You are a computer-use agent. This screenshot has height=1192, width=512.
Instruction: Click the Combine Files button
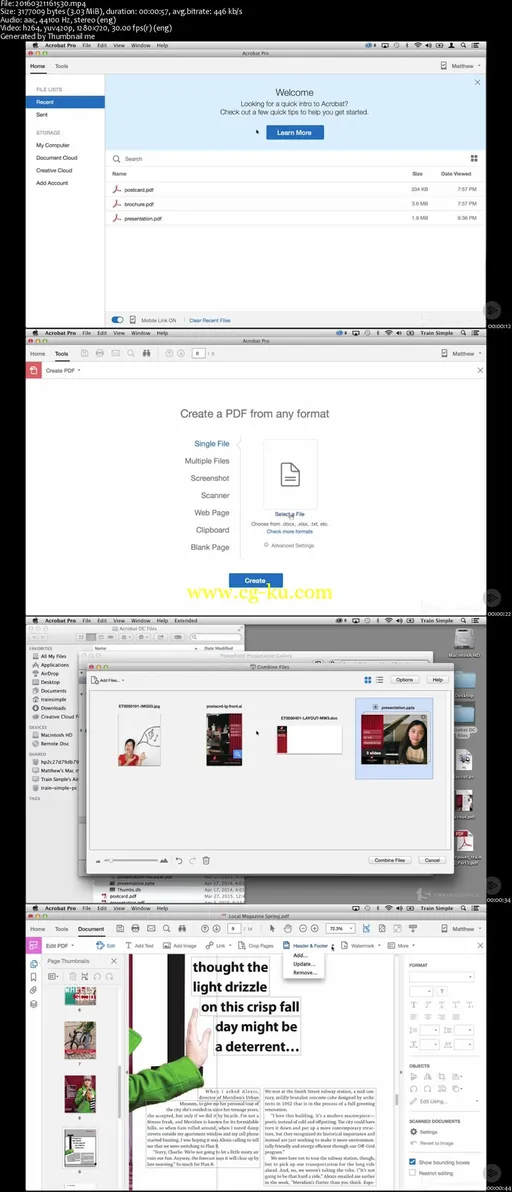coord(390,860)
